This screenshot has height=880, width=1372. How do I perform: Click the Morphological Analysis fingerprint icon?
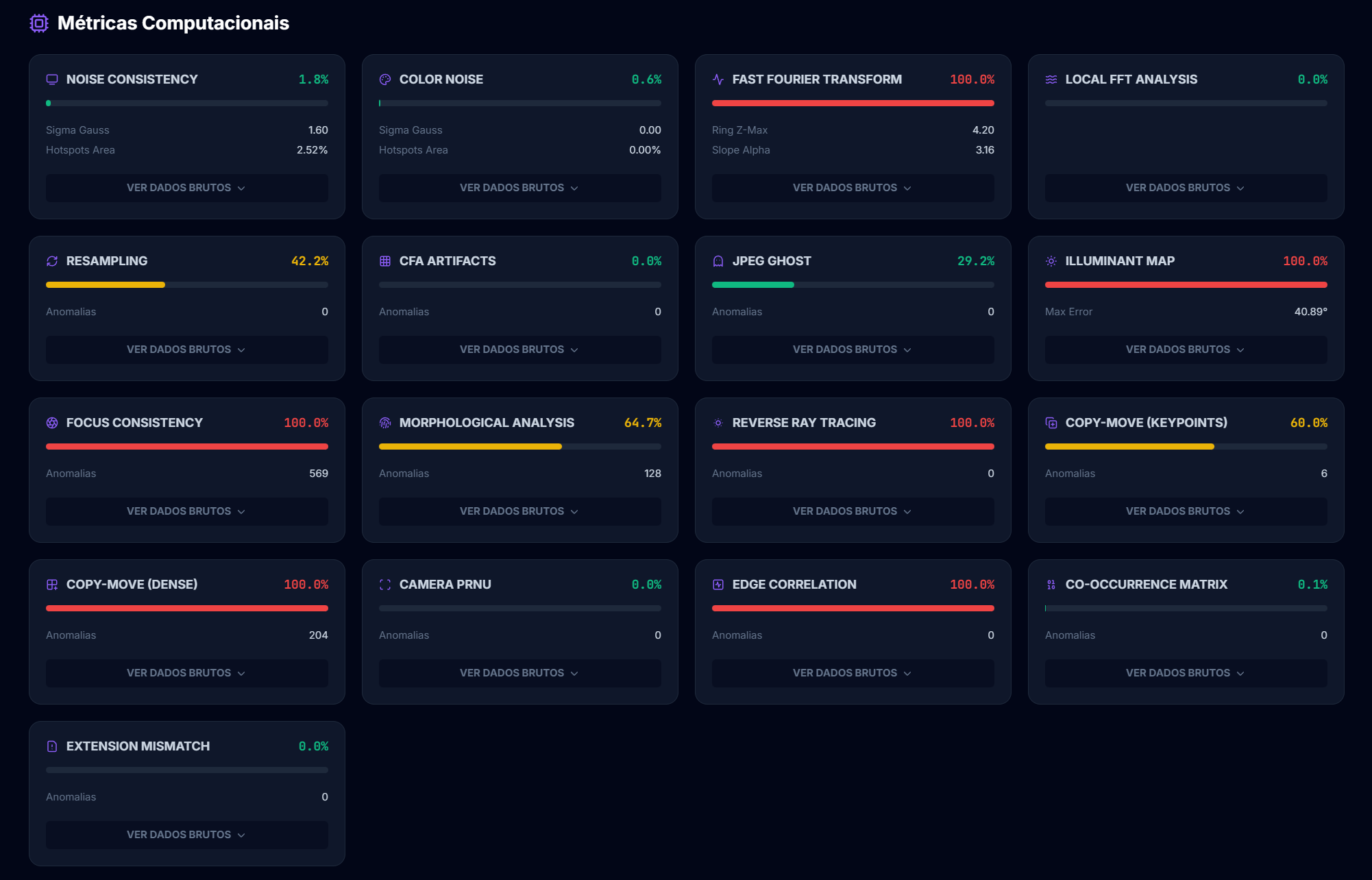[x=385, y=423]
